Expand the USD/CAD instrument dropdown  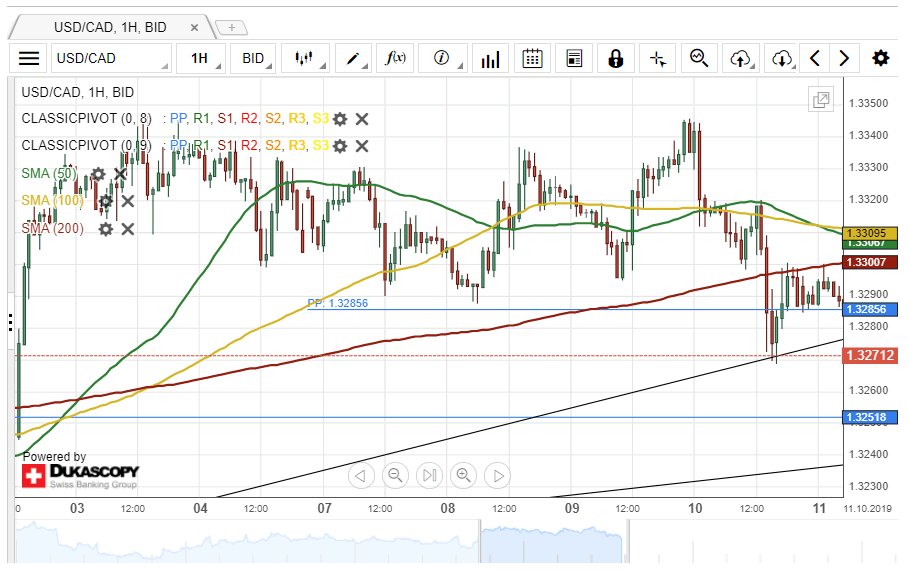click(111, 58)
